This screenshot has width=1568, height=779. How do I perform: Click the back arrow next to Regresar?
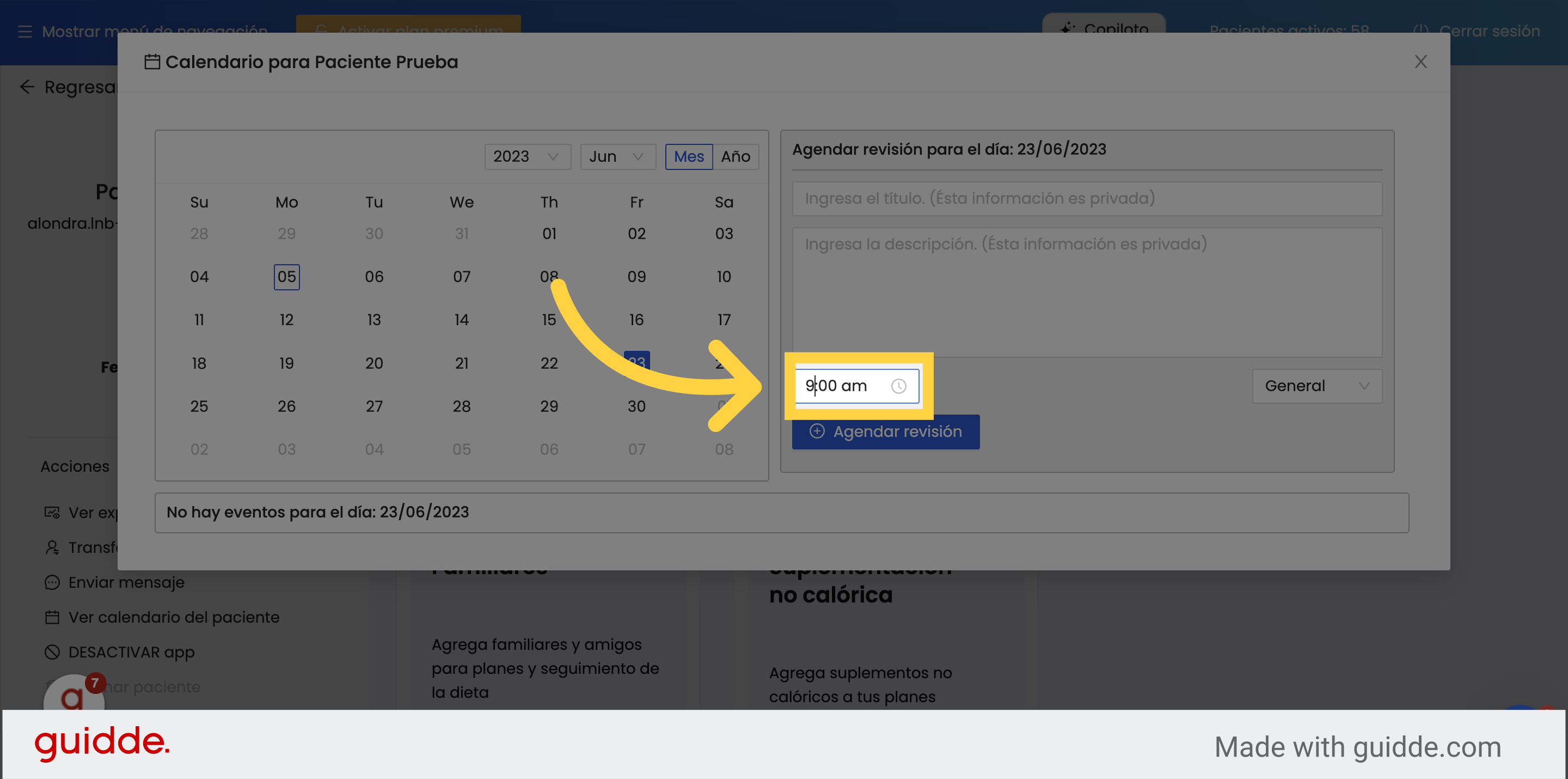point(27,87)
